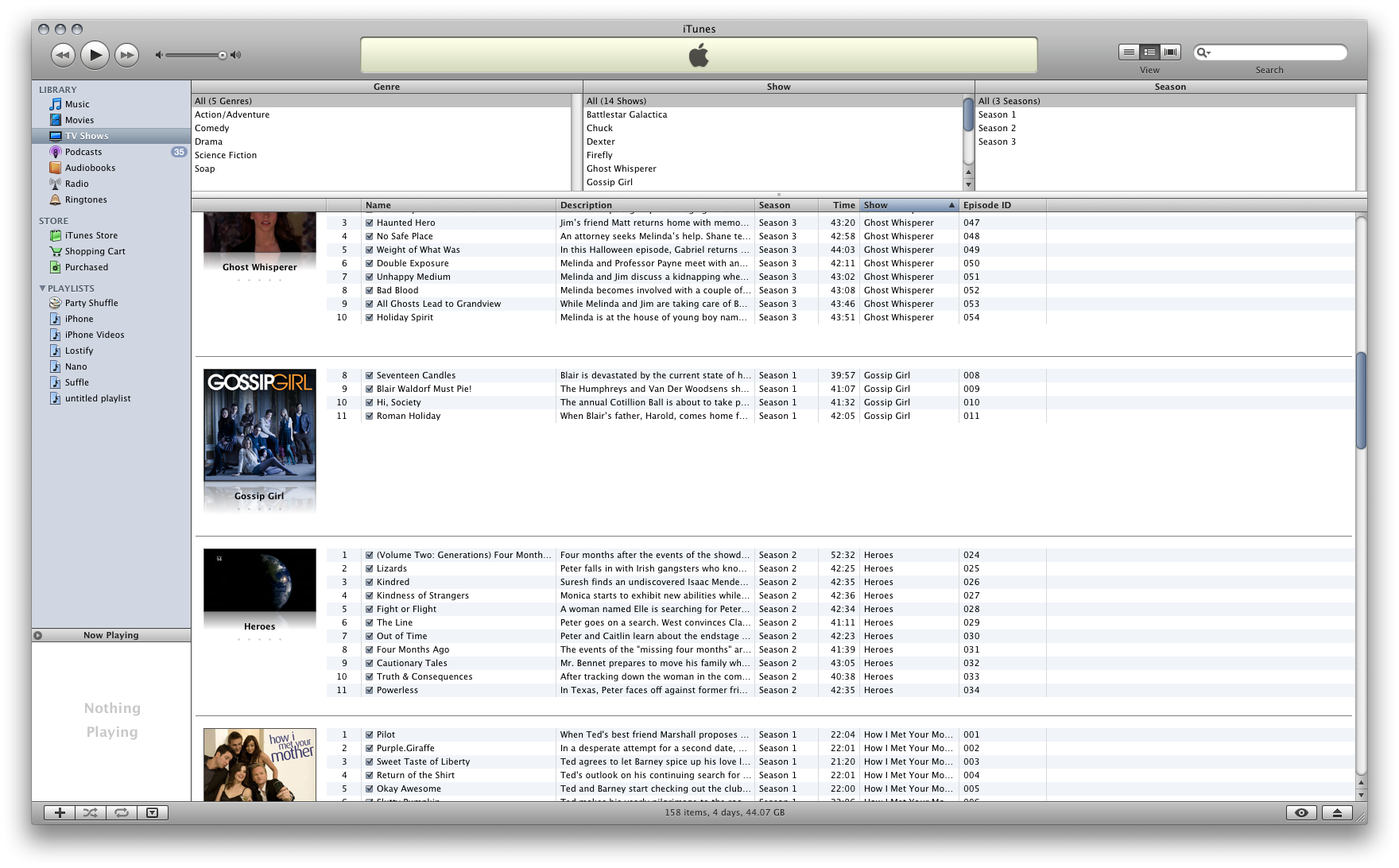Switch to album grouped view
Viewport: 1399px width, 868px height.
click(1149, 52)
